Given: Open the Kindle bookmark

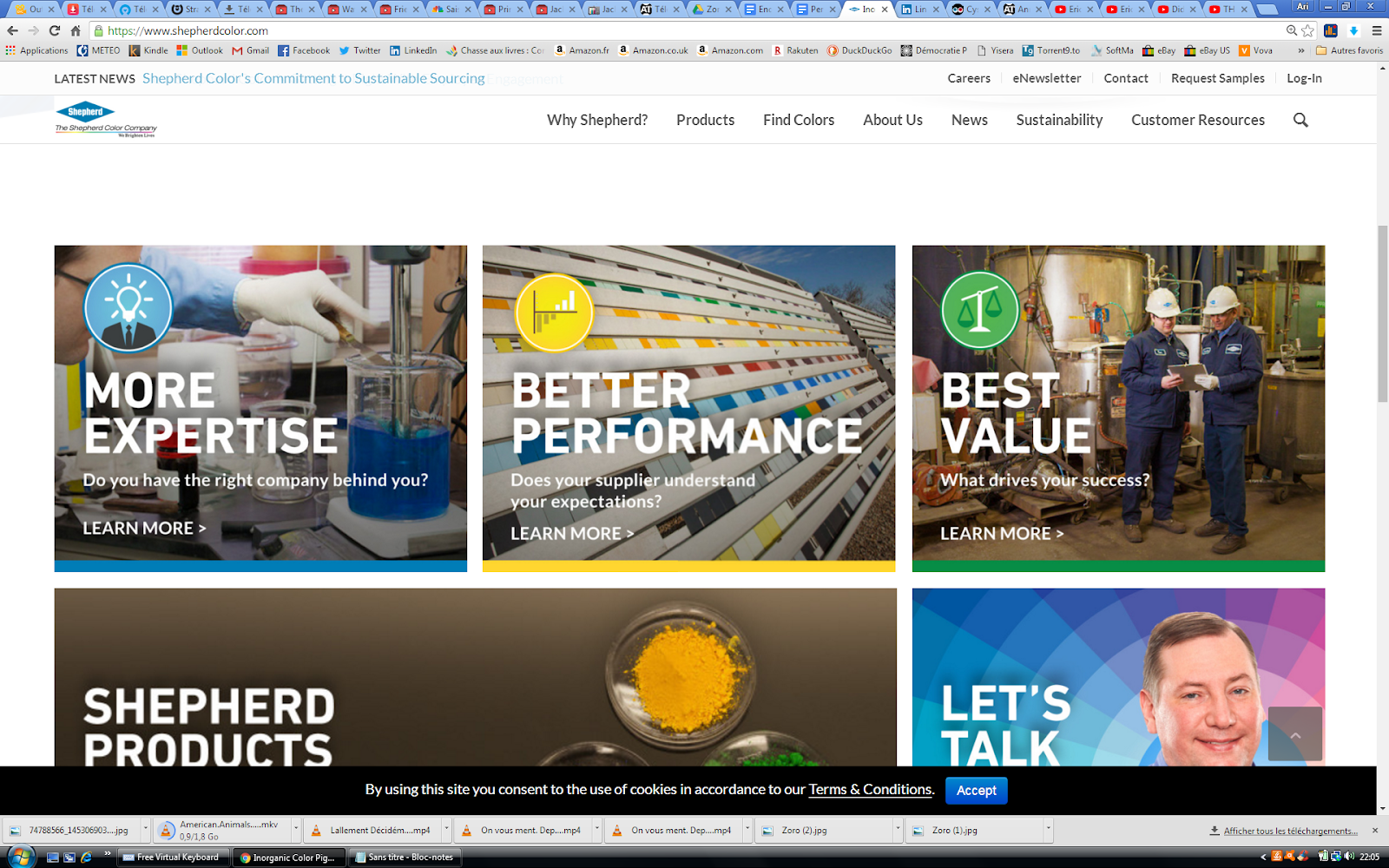Looking at the screenshot, I should 148,50.
